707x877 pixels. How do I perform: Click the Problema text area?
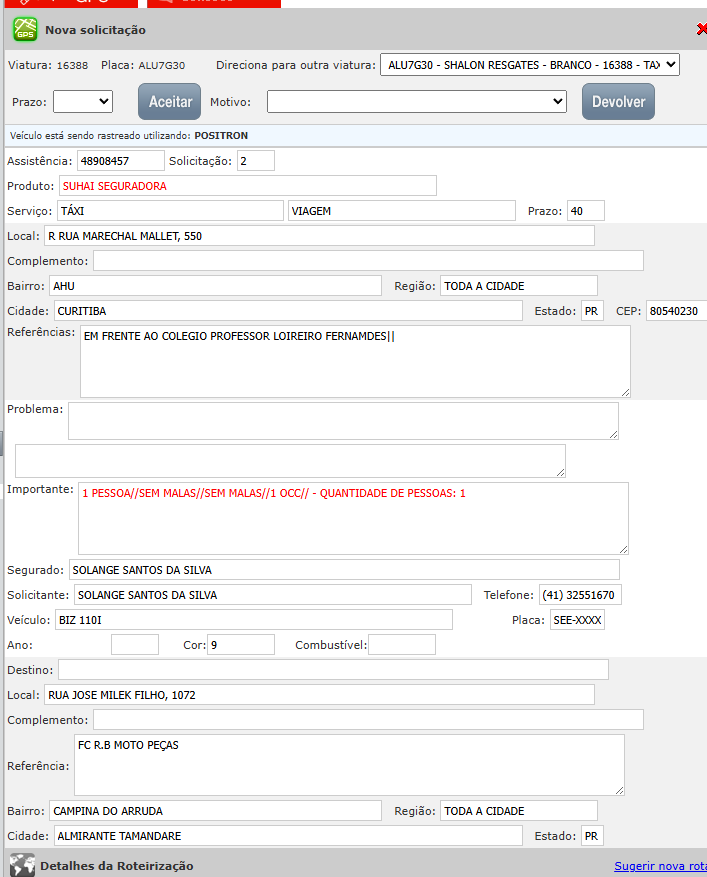point(343,421)
